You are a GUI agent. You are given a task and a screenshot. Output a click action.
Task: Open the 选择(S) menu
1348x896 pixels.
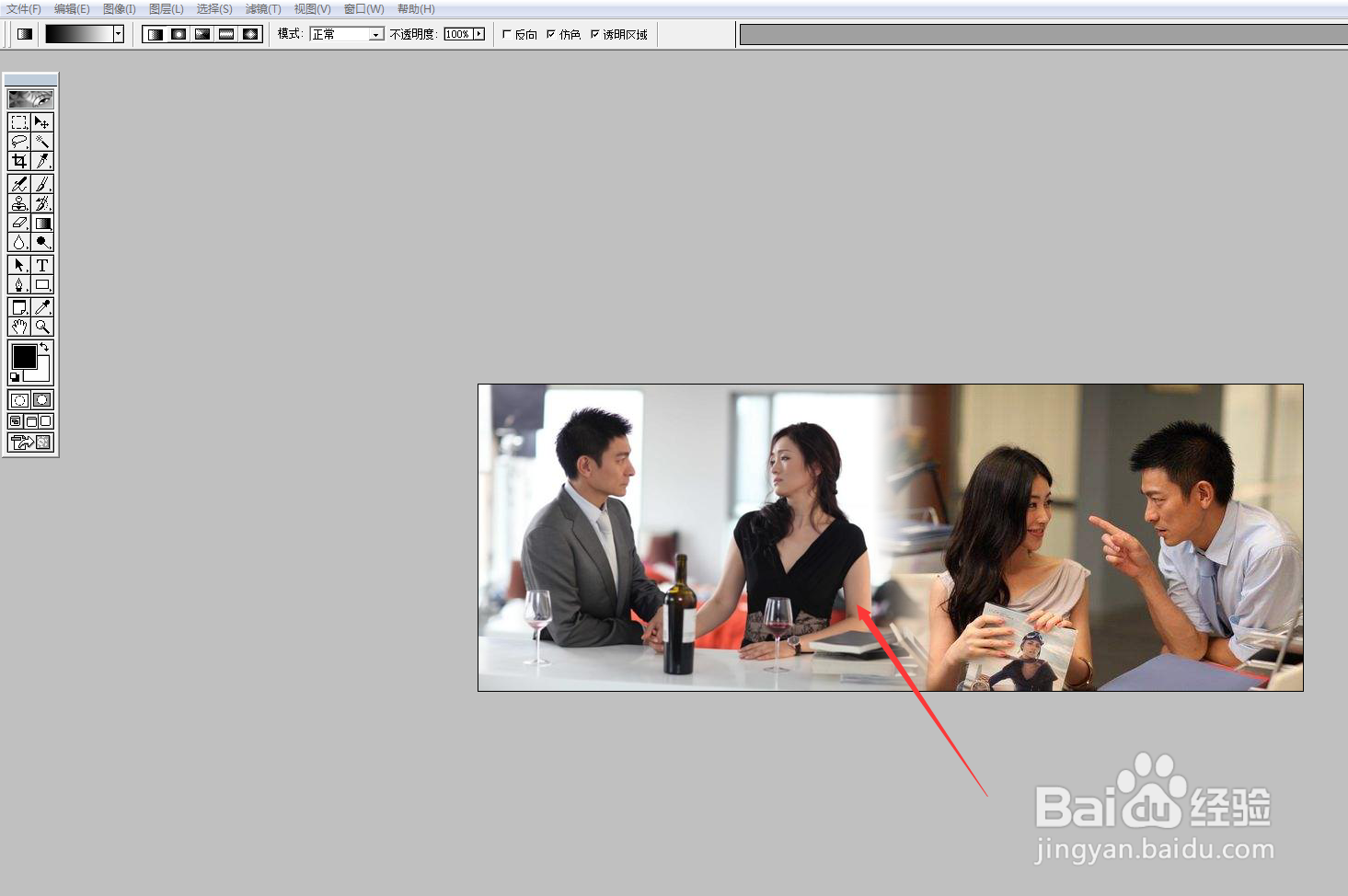(214, 9)
